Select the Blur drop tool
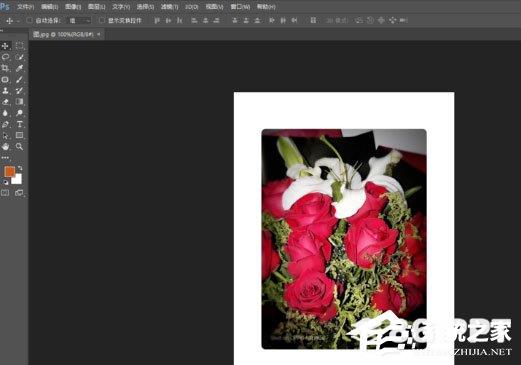 pyautogui.click(x=5, y=113)
